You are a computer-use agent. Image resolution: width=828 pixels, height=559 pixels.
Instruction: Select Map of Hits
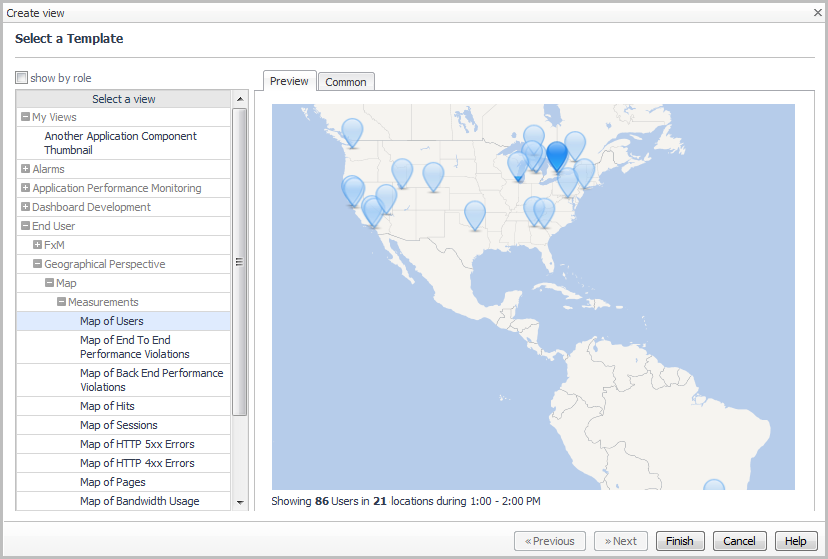tap(124, 406)
